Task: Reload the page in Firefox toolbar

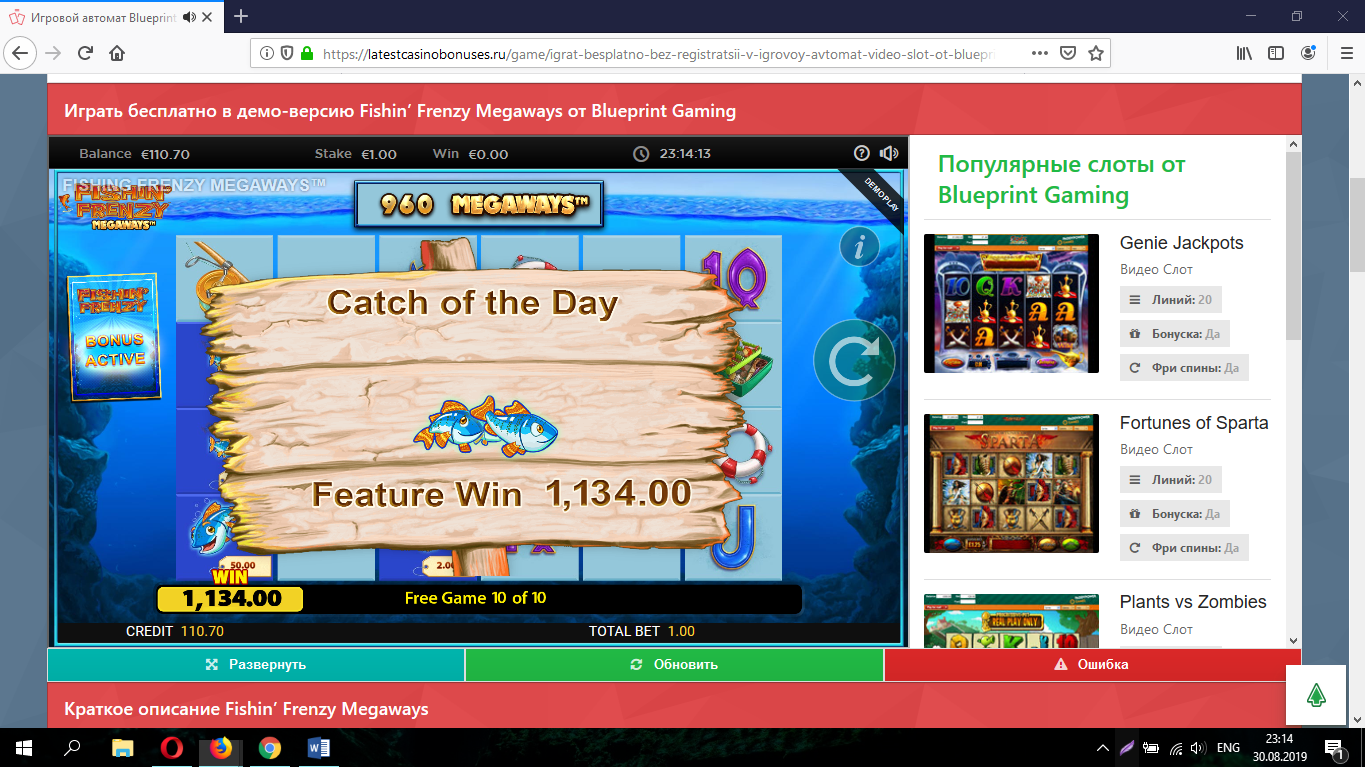Action: tap(85, 53)
